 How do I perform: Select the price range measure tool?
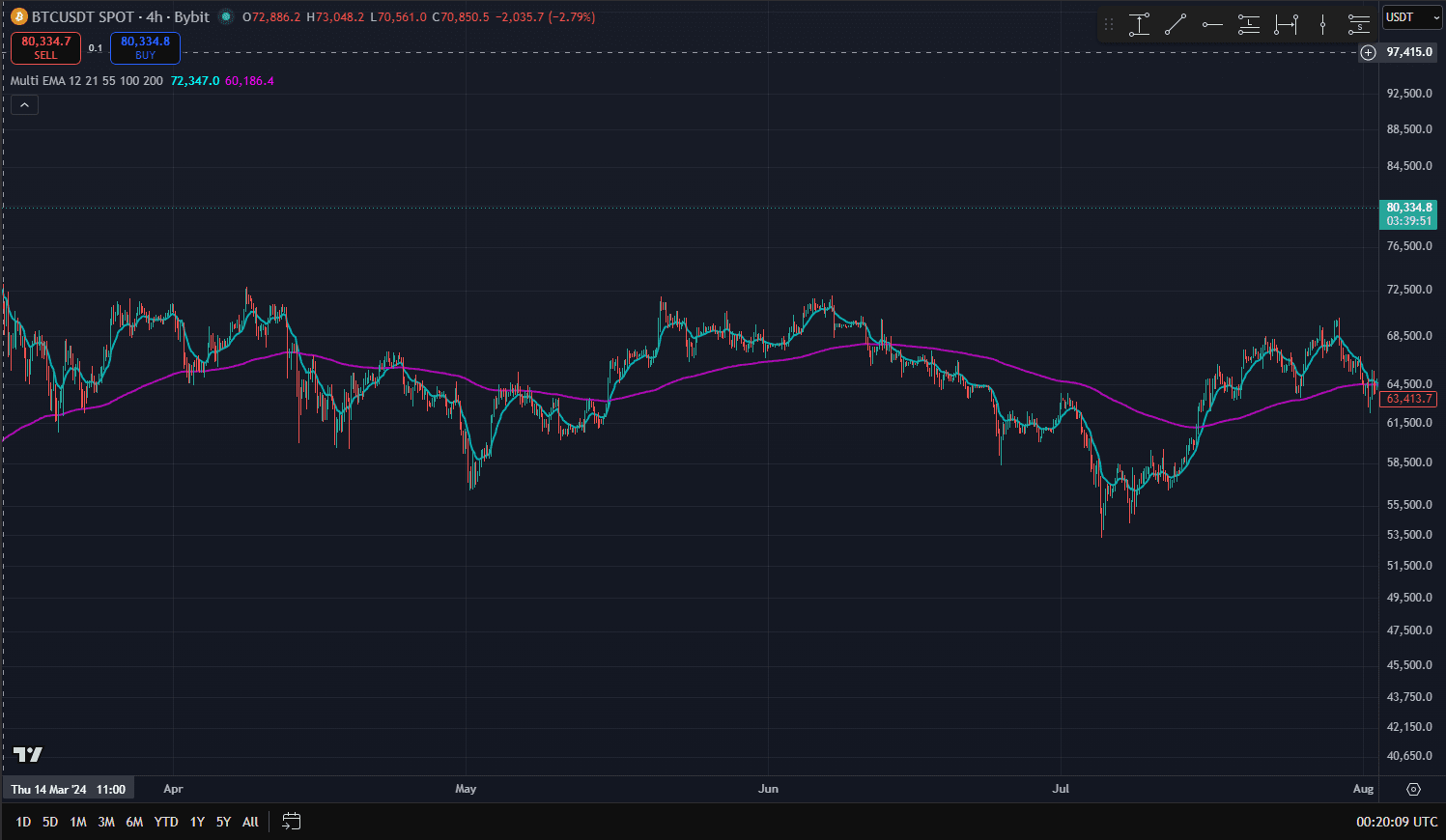point(1139,25)
